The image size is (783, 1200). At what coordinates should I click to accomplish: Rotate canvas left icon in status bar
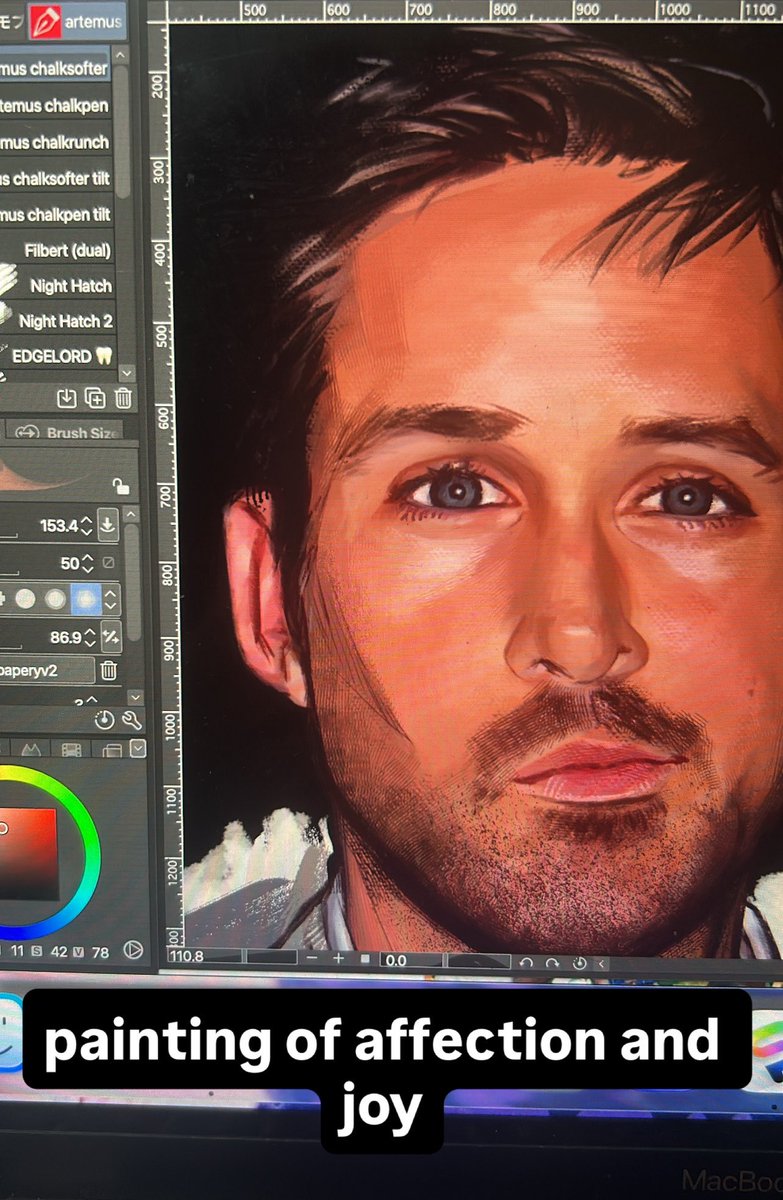coord(527,963)
